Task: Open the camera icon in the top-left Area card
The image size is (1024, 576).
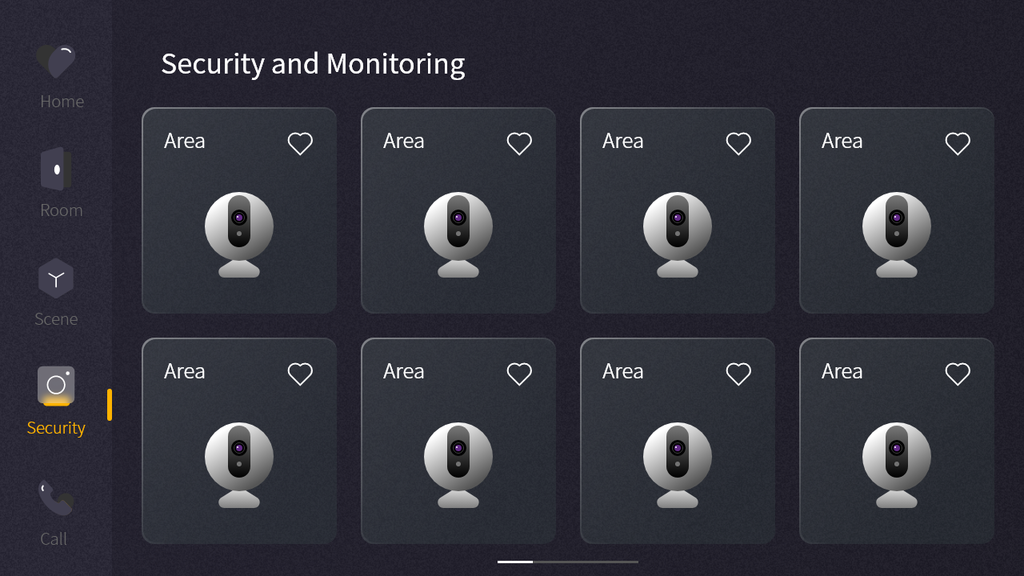Action: [239, 235]
